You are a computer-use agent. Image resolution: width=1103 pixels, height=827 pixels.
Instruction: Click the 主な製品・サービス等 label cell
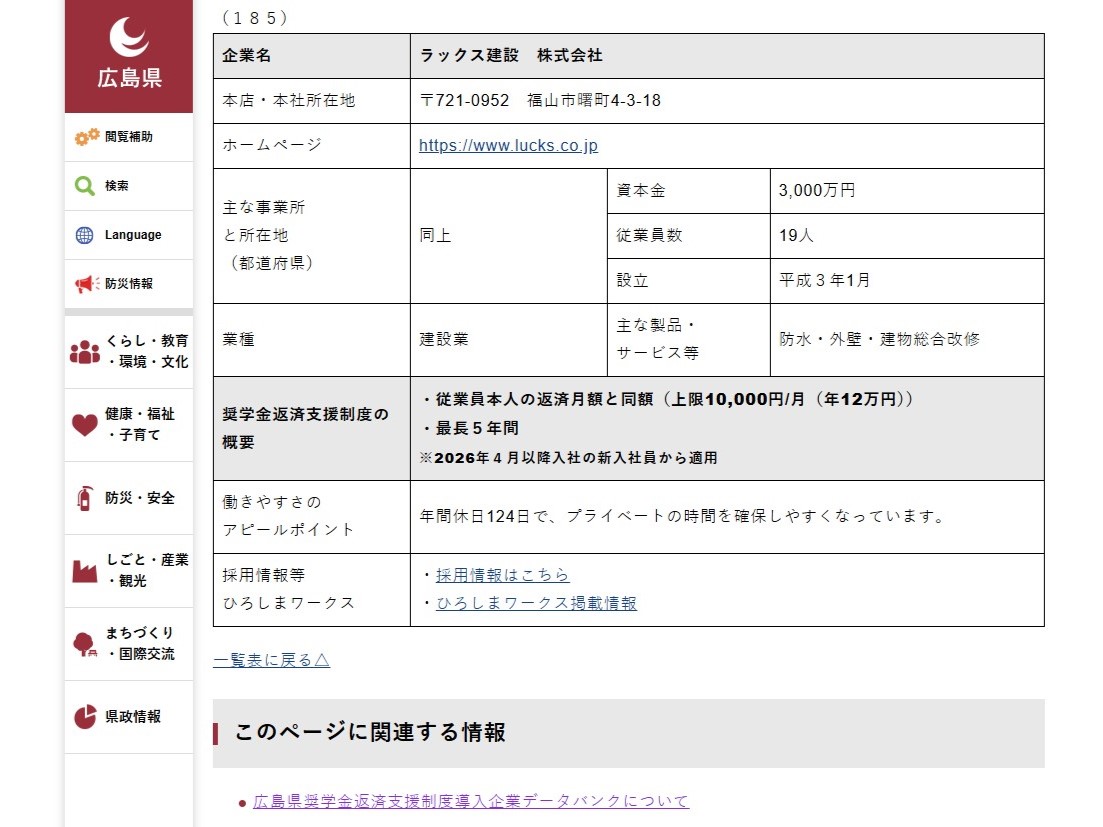click(689, 340)
